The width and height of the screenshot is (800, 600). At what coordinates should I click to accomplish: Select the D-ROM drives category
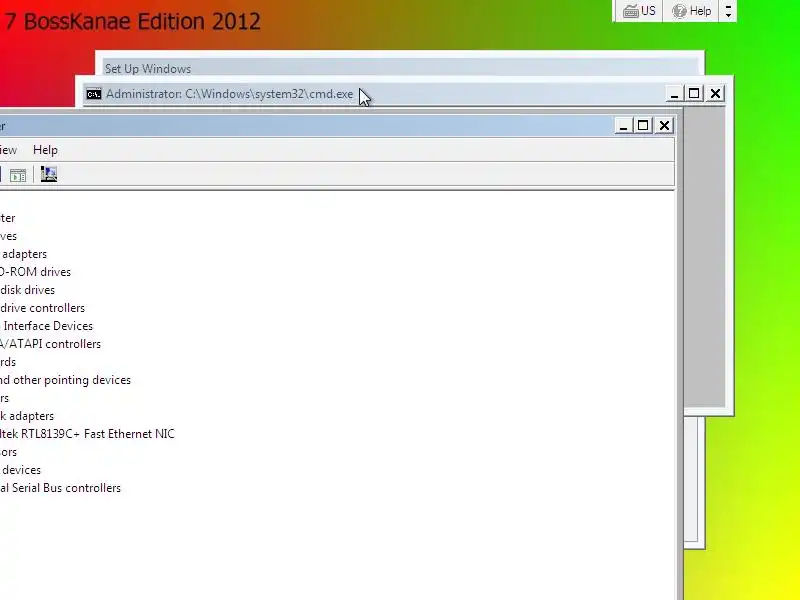point(35,272)
